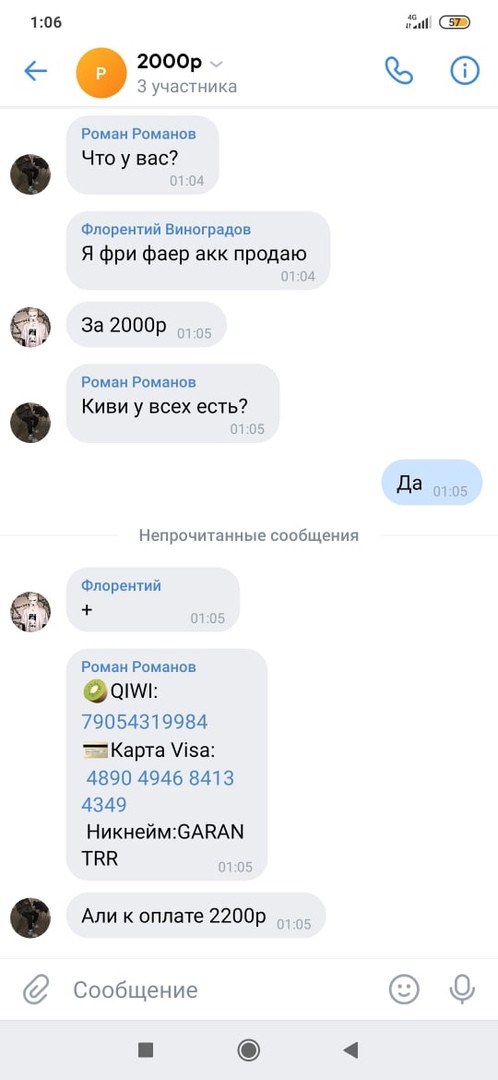Viewport: 498px width, 1080px height.
Task: Expand the chevron next to 2000р title
Action: pyautogui.click(x=216, y=65)
